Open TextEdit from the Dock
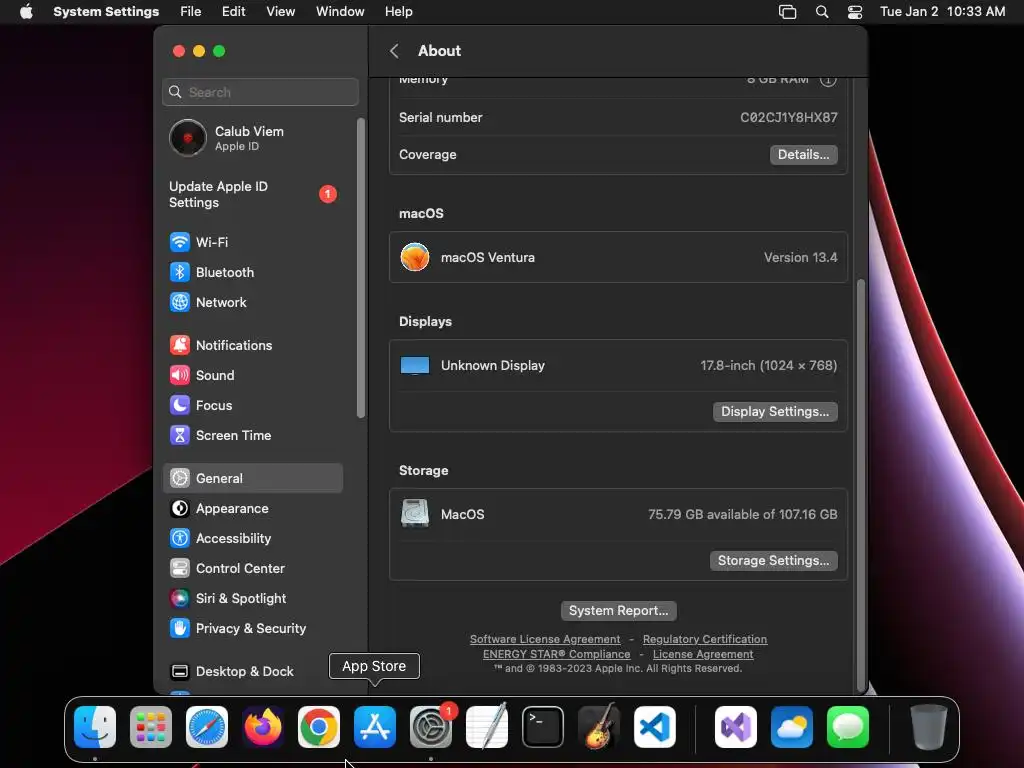Screen dimensions: 1024x768 [487, 727]
